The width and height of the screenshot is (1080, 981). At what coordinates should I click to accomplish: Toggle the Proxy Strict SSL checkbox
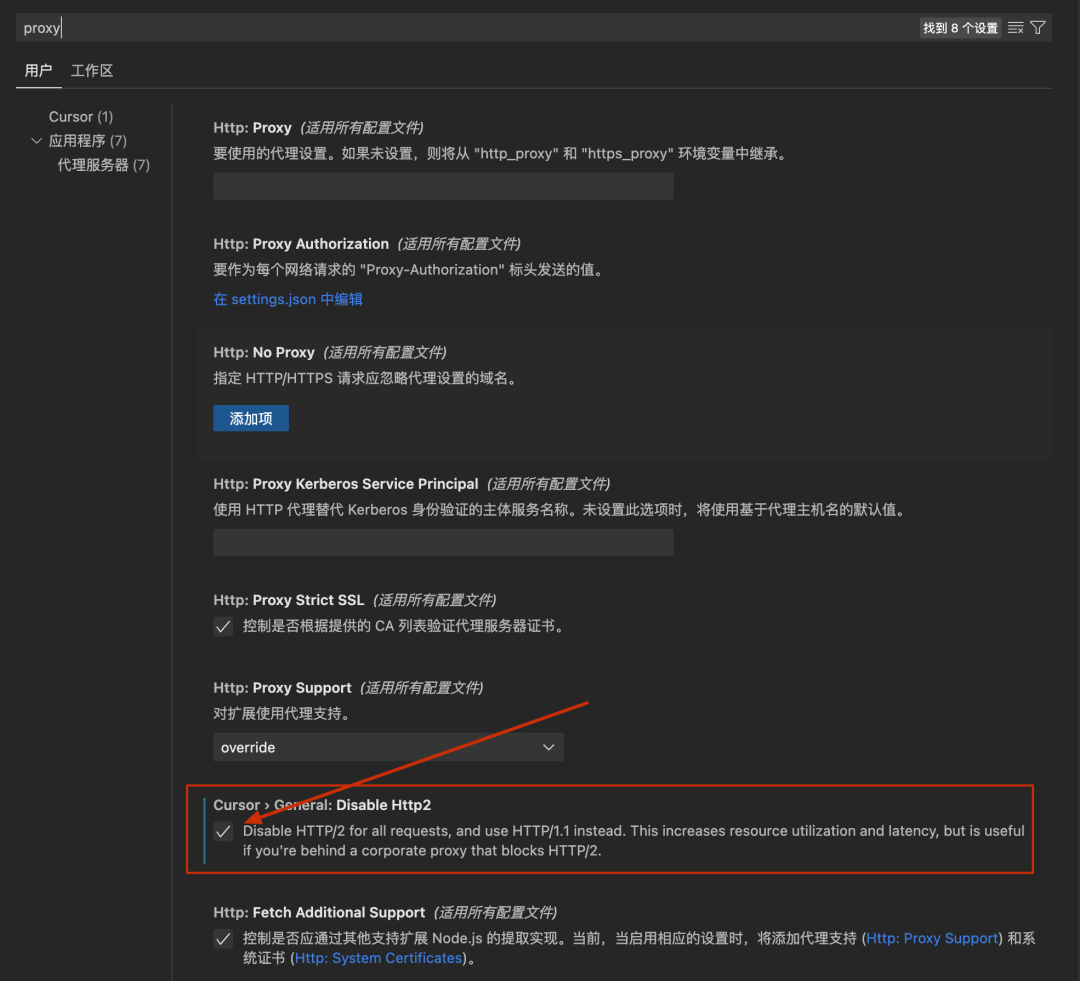(222, 626)
